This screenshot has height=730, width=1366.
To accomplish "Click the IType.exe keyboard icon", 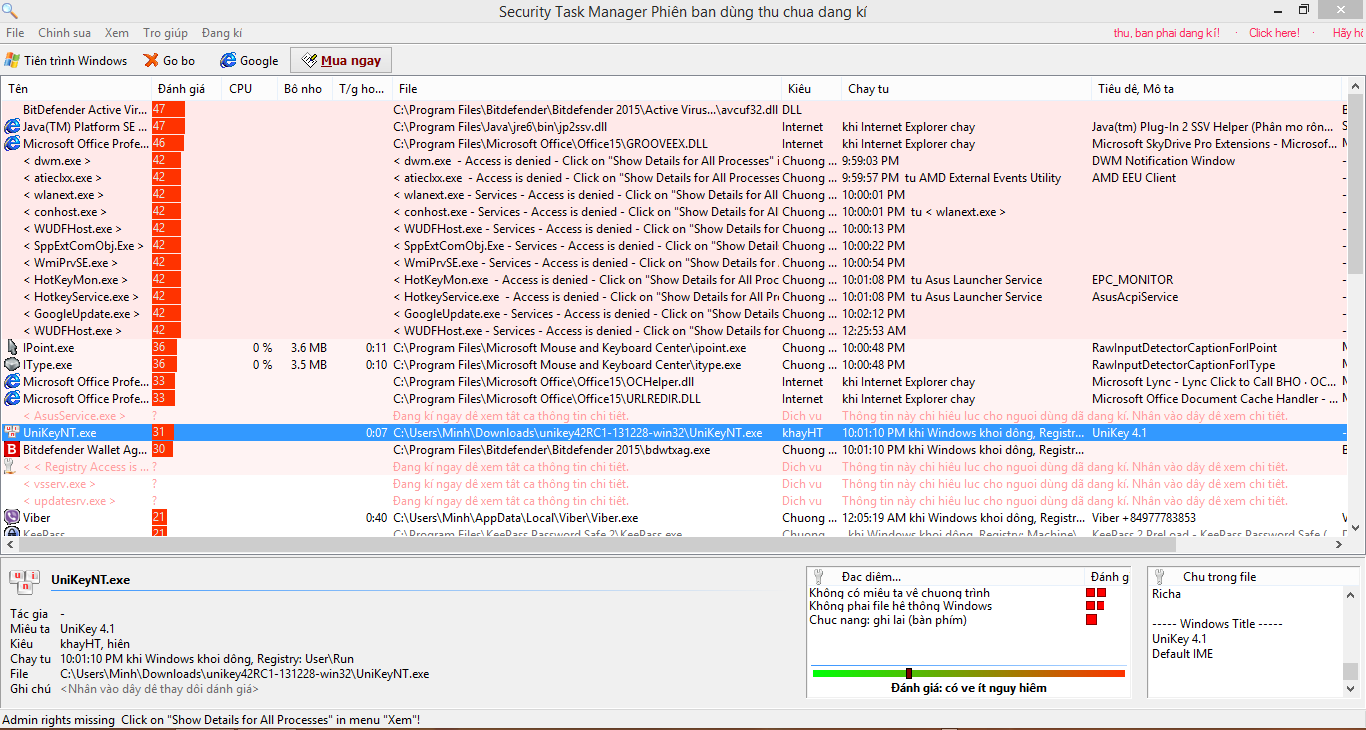I will pyautogui.click(x=12, y=365).
